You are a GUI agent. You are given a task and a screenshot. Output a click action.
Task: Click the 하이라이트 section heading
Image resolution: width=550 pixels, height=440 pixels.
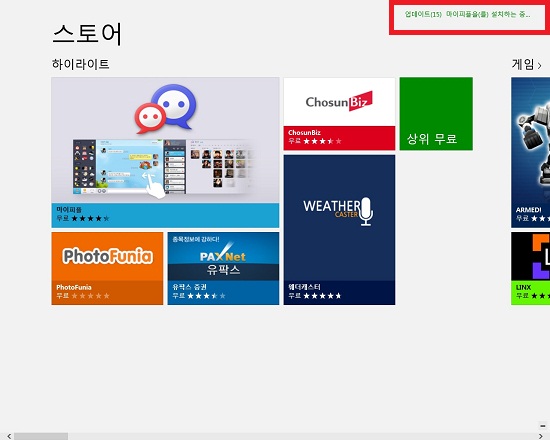point(81,64)
